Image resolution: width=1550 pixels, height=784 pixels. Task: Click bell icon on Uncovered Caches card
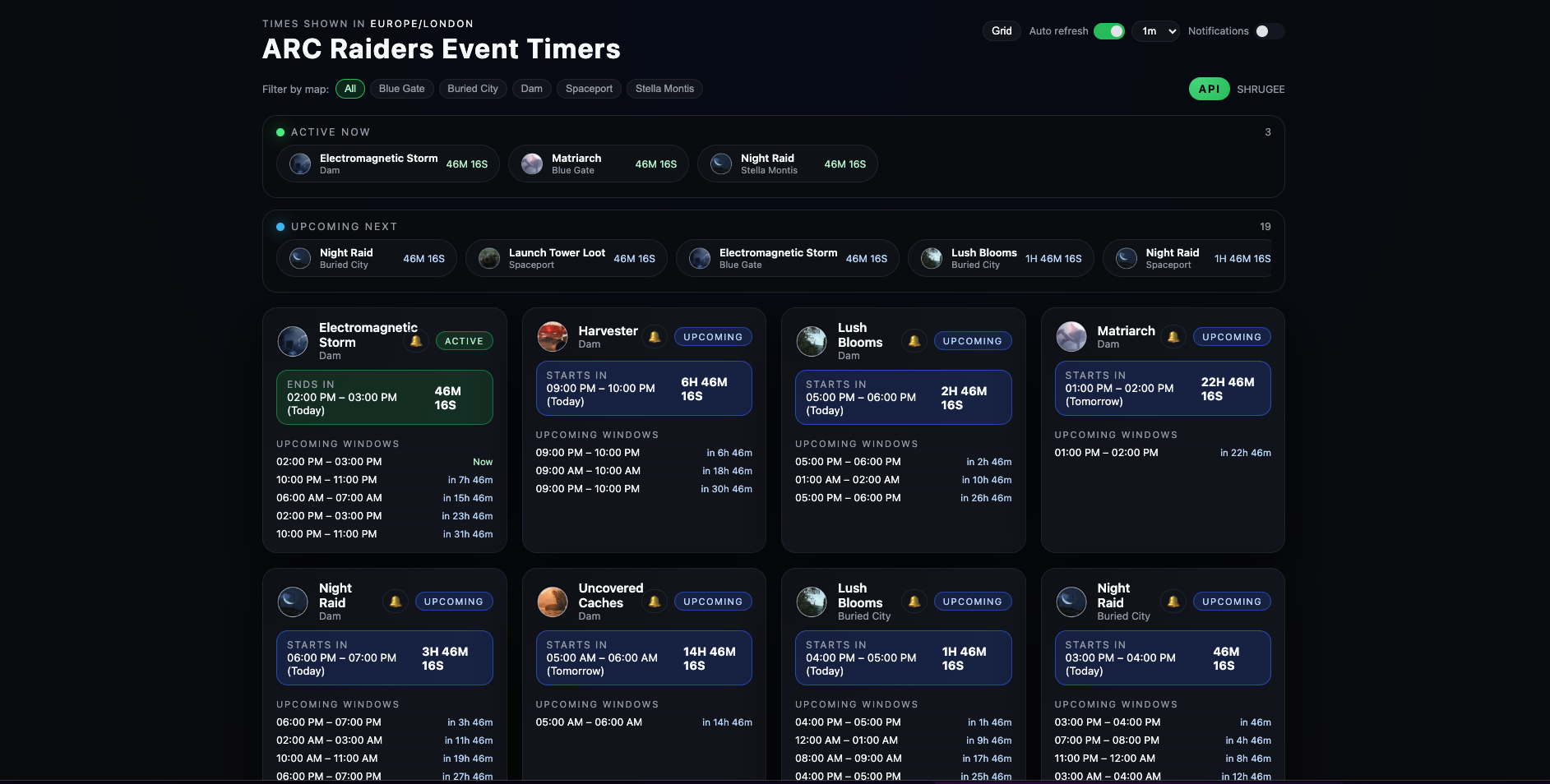[x=655, y=602]
